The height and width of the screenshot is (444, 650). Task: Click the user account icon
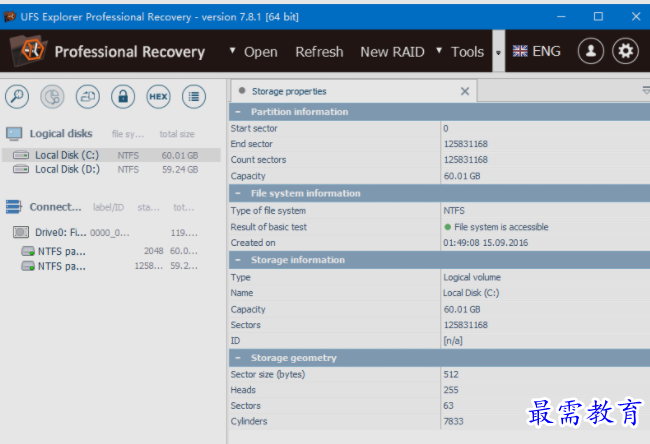pyautogui.click(x=591, y=51)
